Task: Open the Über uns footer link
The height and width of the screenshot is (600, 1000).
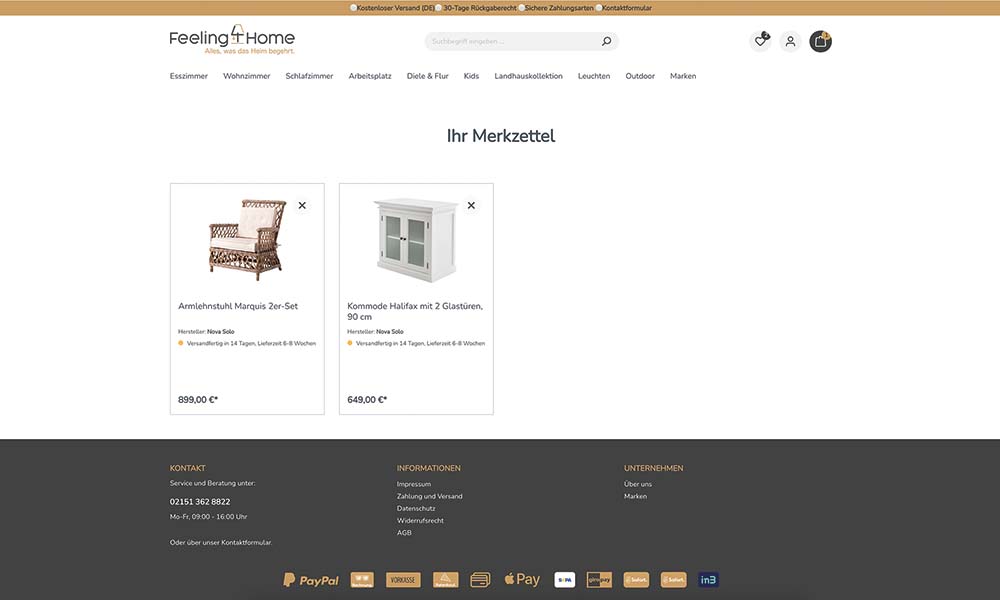Action: pyautogui.click(x=638, y=484)
